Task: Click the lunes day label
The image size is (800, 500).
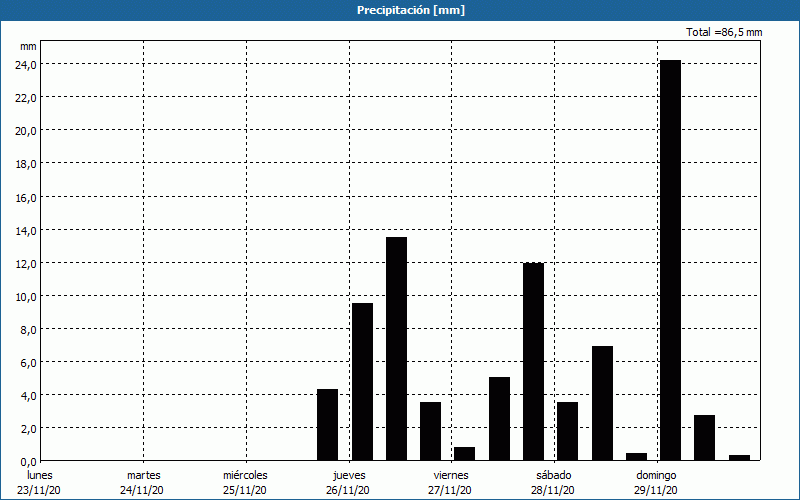Action: (40, 476)
